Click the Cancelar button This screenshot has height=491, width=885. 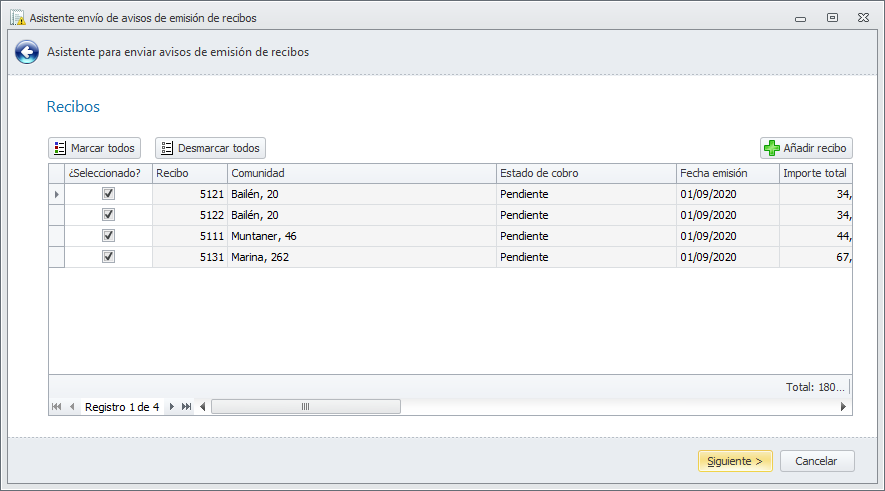pos(818,461)
